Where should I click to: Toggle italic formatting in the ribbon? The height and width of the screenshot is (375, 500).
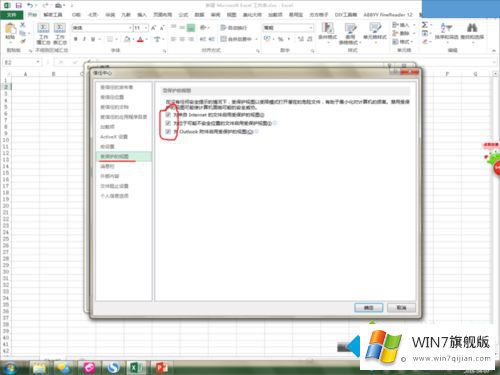(x=84, y=39)
